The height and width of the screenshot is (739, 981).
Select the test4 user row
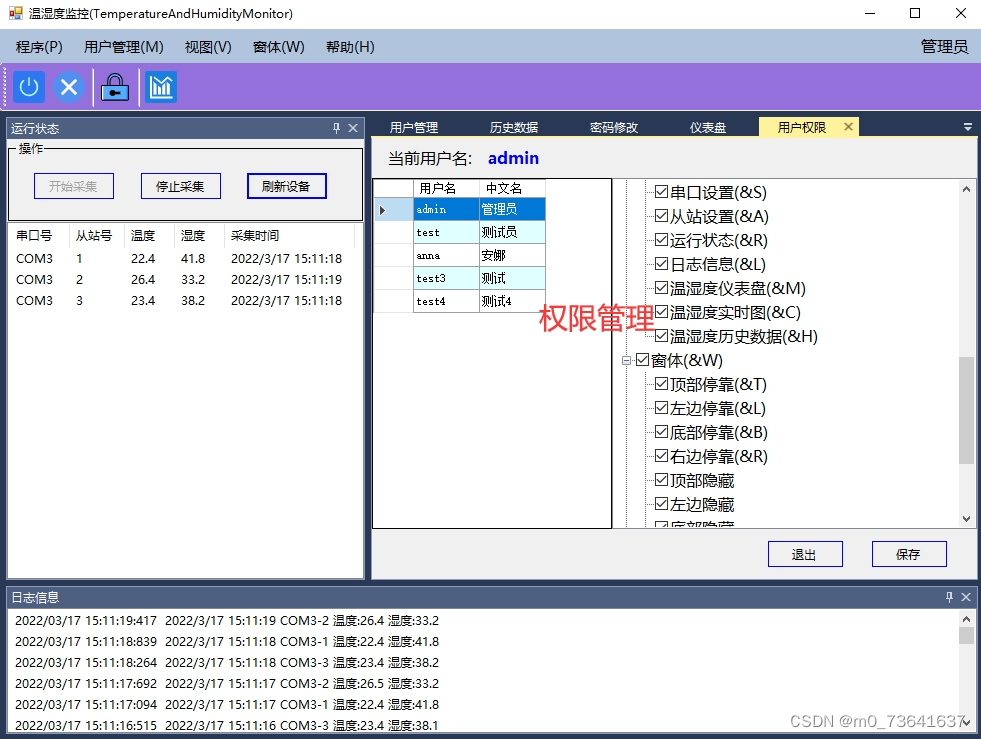point(459,301)
